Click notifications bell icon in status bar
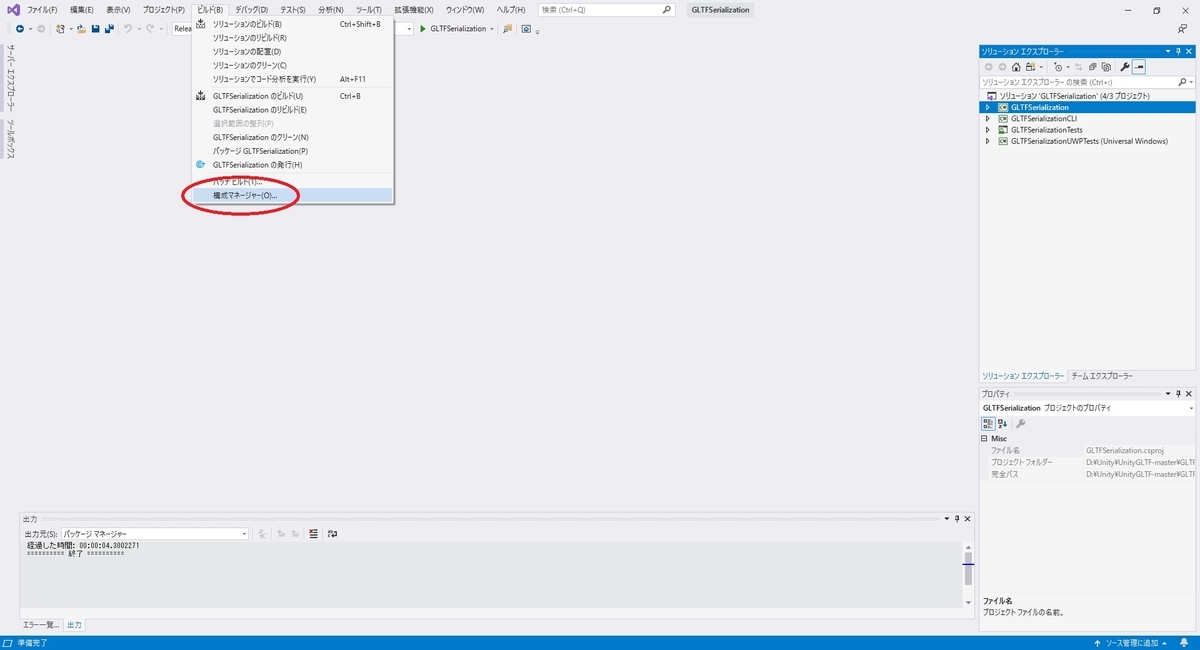The height and width of the screenshot is (650, 1200). (1184, 642)
